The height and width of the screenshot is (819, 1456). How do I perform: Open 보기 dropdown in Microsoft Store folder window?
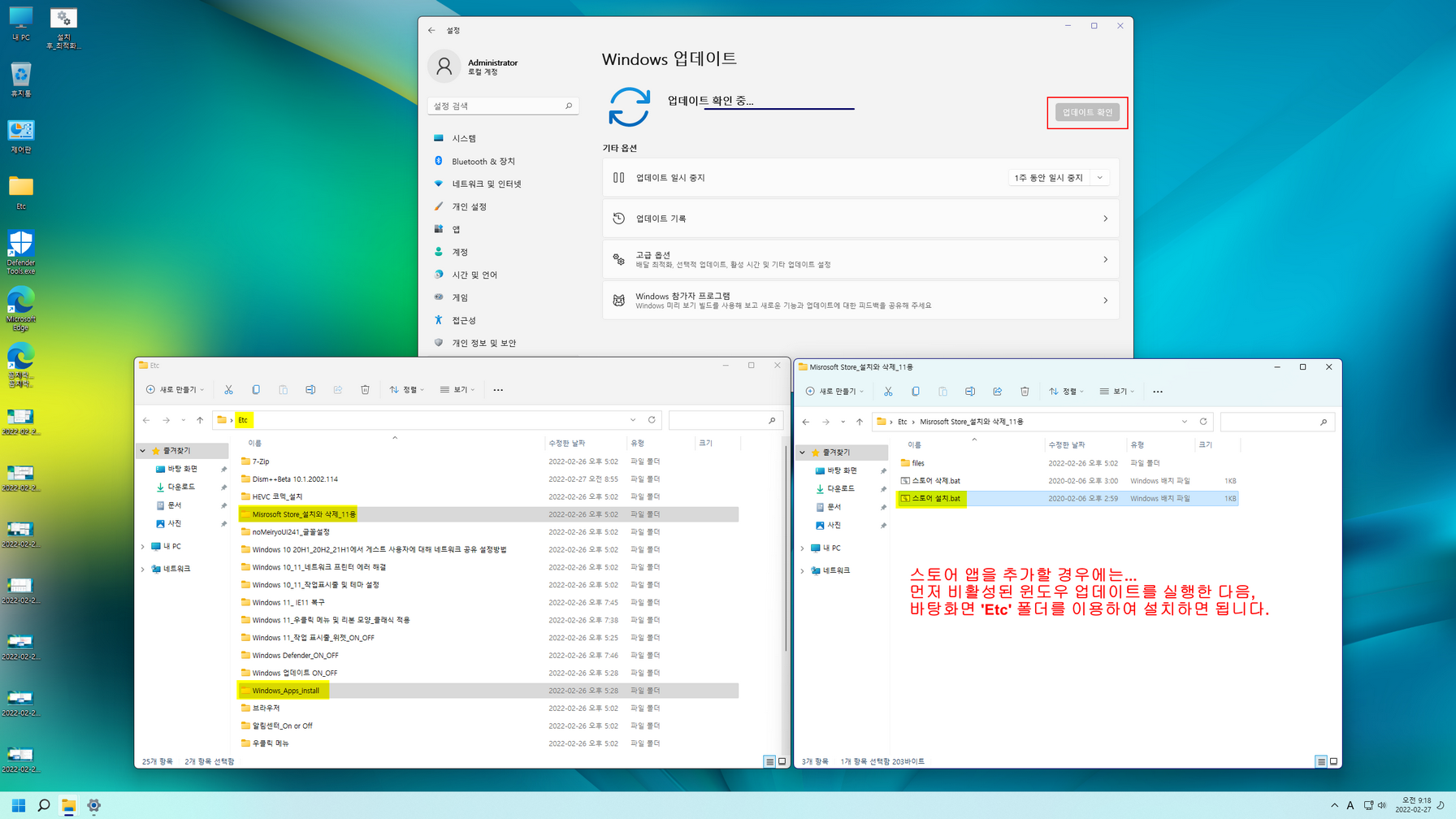pyautogui.click(x=1117, y=392)
